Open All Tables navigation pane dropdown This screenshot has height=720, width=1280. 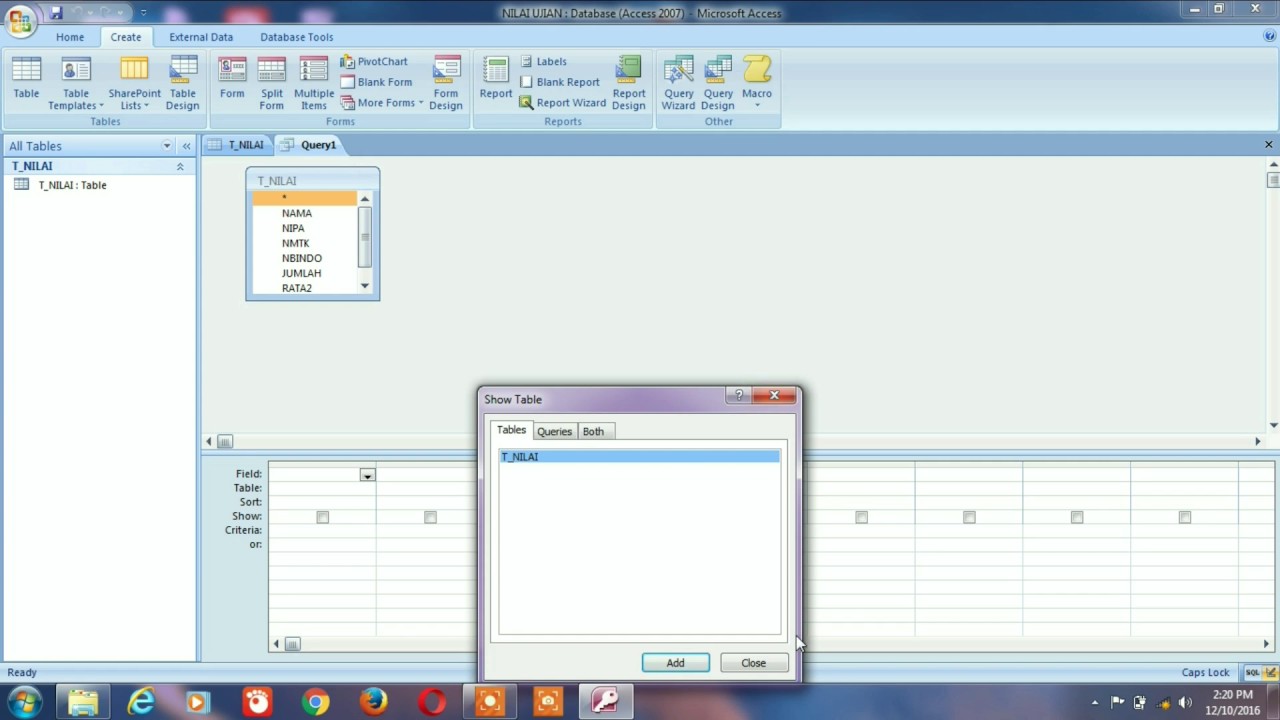click(x=167, y=146)
